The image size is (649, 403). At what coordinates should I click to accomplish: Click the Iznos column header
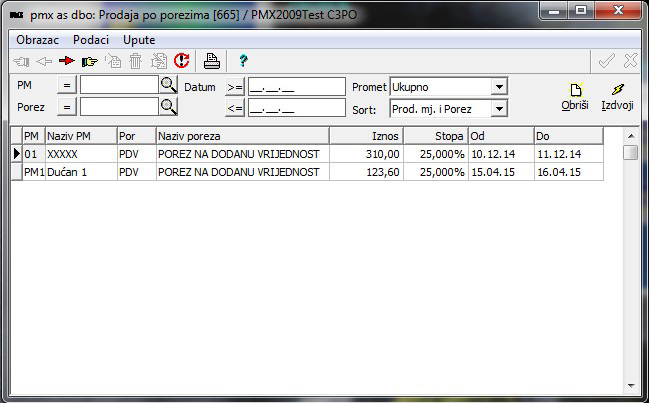click(x=366, y=136)
